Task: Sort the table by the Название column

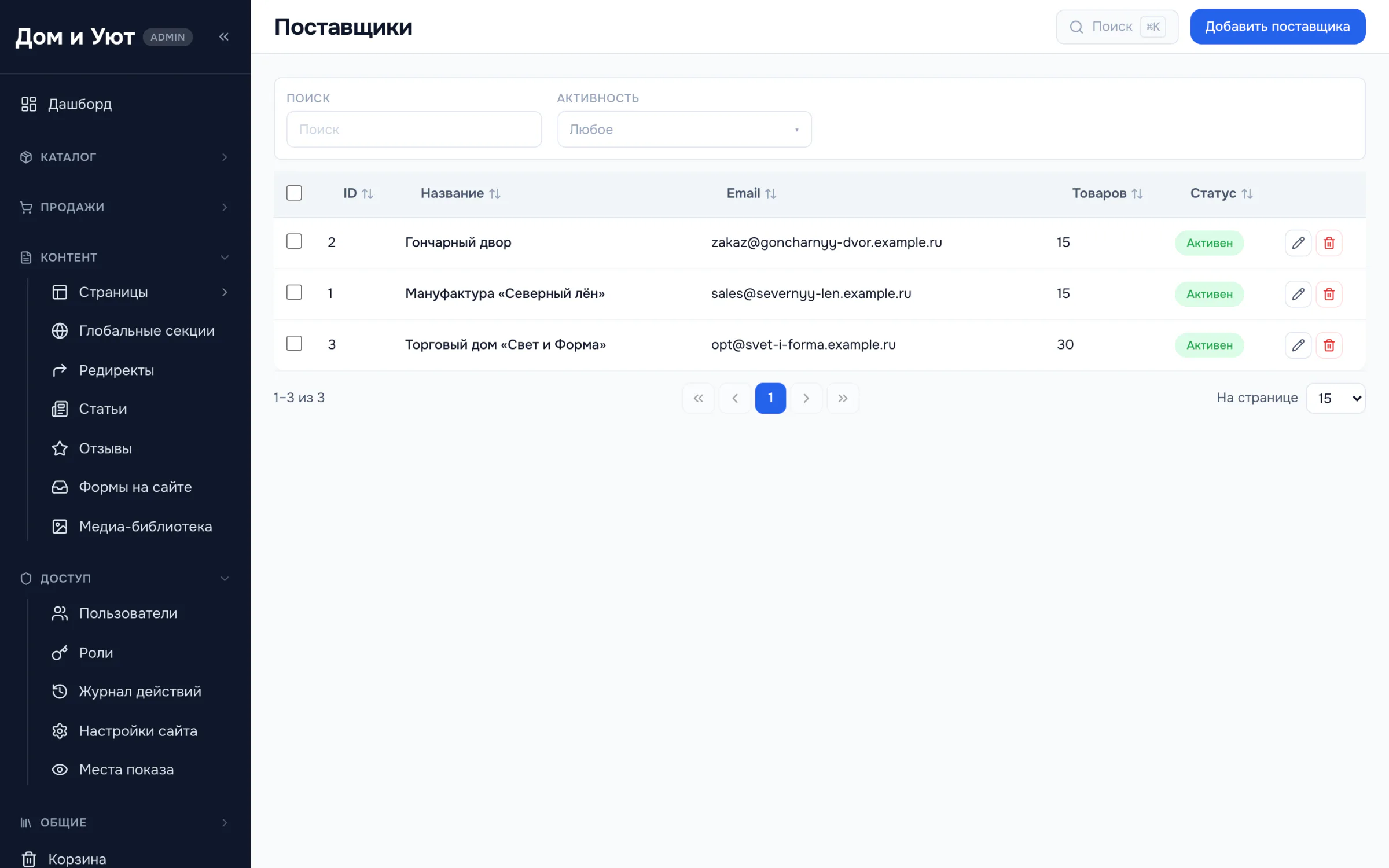Action: (x=461, y=193)
